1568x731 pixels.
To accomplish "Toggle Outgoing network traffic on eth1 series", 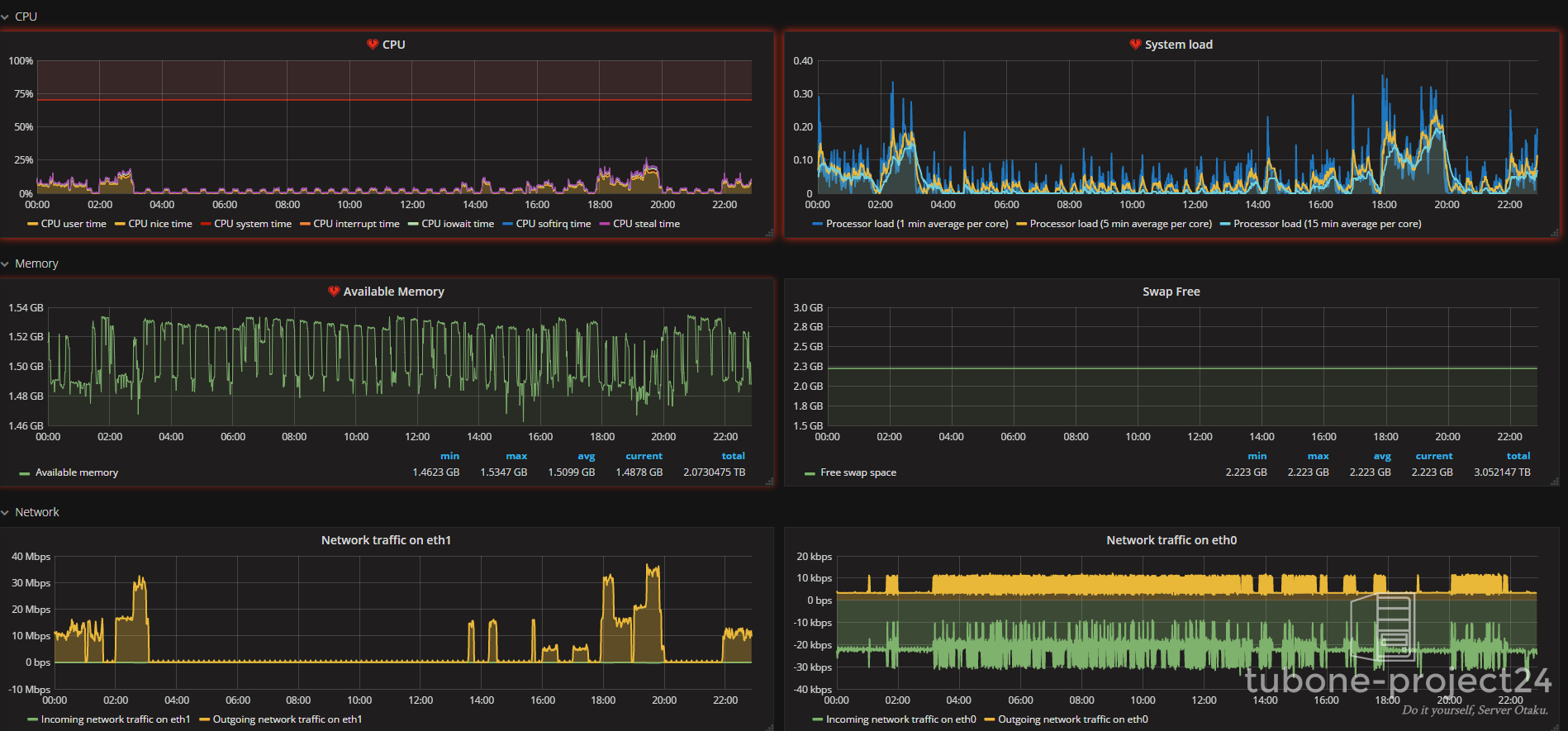I will pos(287,719).
